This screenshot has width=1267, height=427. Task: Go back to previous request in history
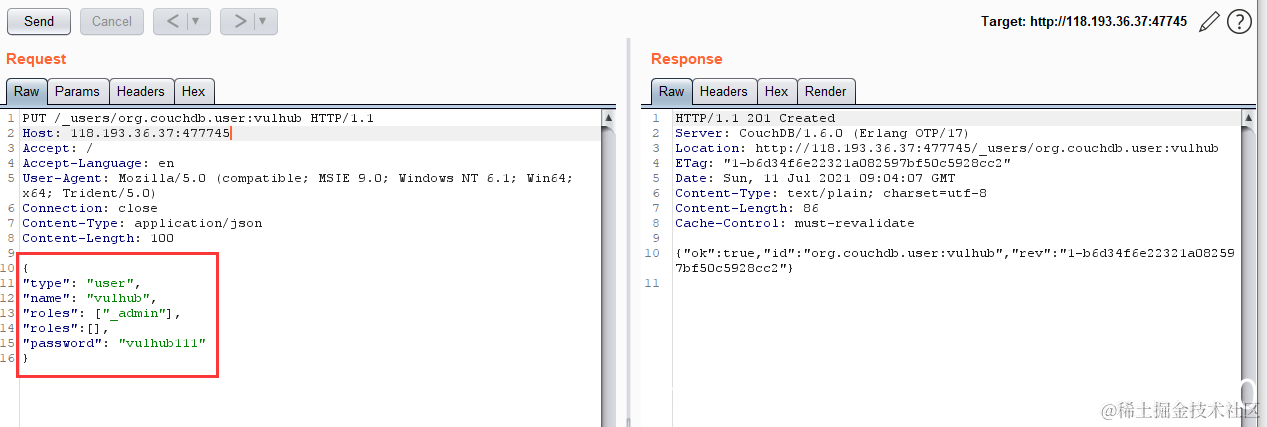coord(171,21)
